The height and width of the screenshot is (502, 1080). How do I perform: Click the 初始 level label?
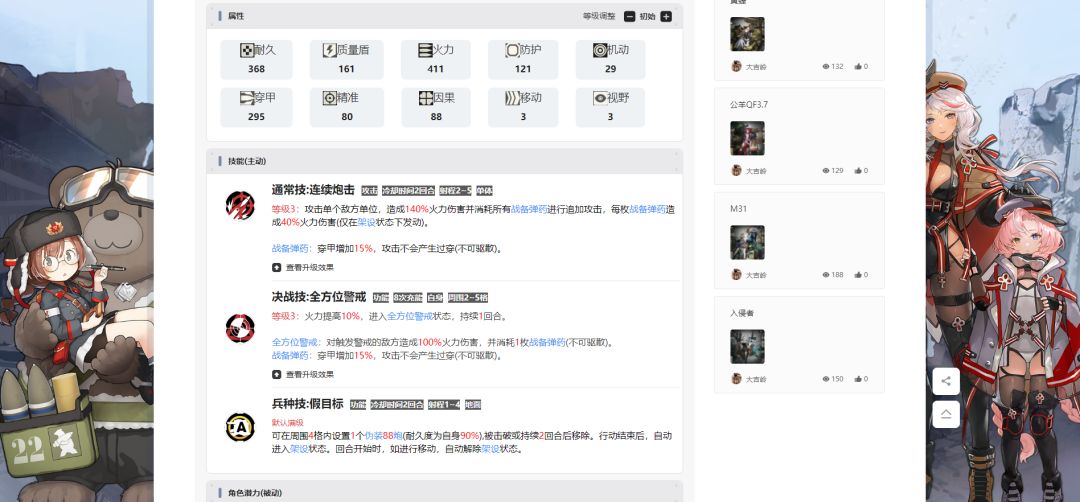647,16
